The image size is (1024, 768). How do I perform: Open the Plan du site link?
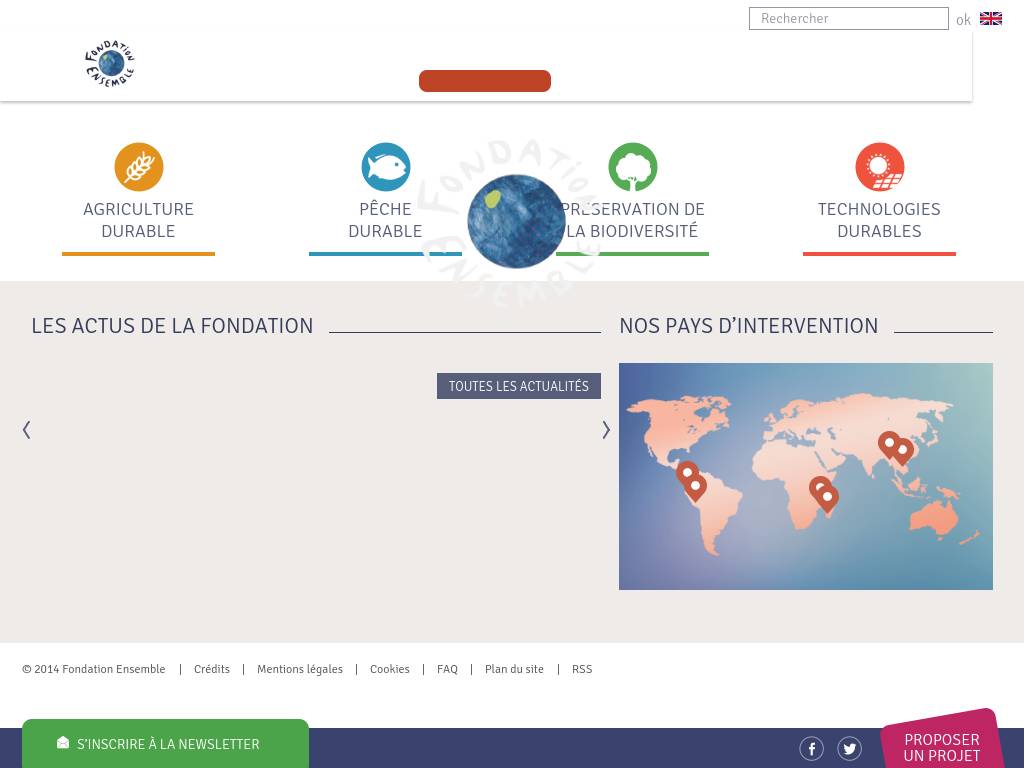(x=514, y=669)
